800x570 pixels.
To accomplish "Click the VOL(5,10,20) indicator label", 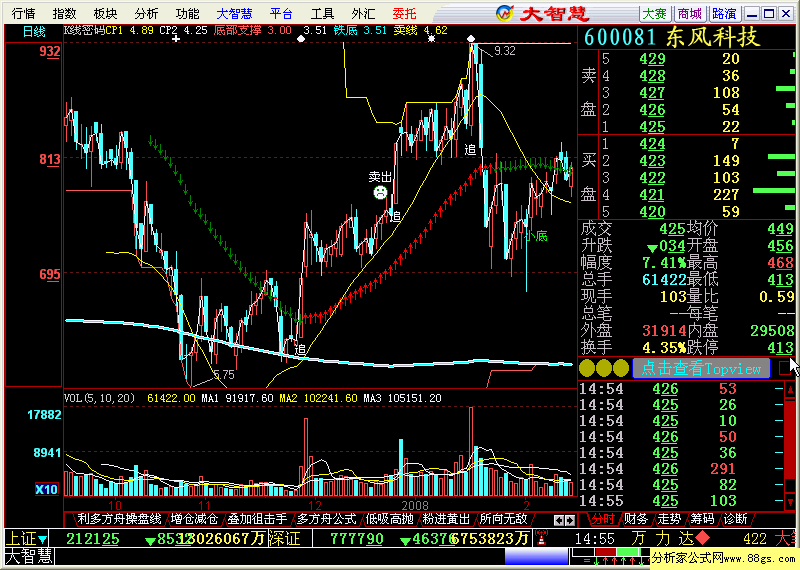I will (x=99, y=398).
